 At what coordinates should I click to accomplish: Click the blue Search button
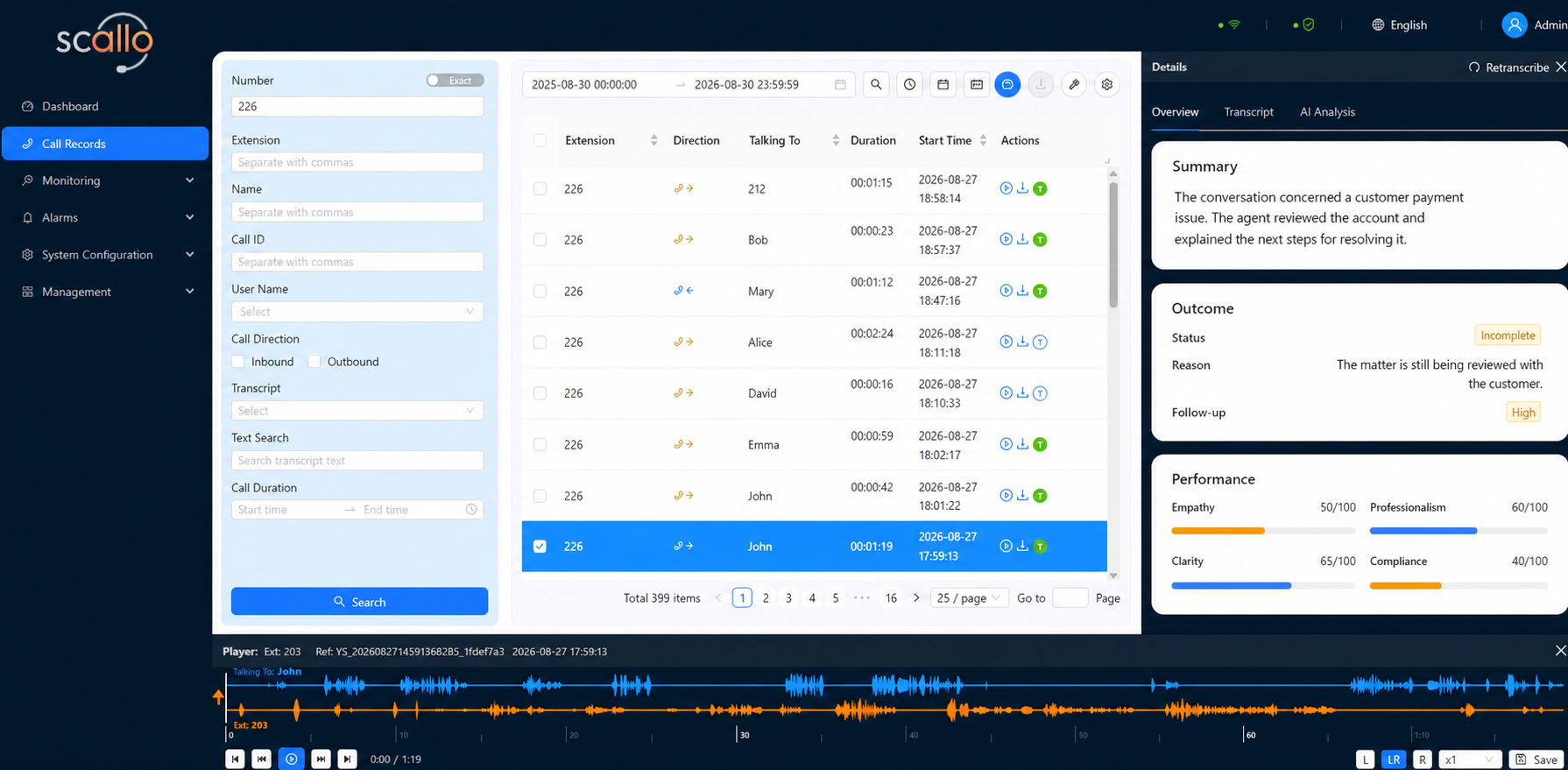(359, 602)
